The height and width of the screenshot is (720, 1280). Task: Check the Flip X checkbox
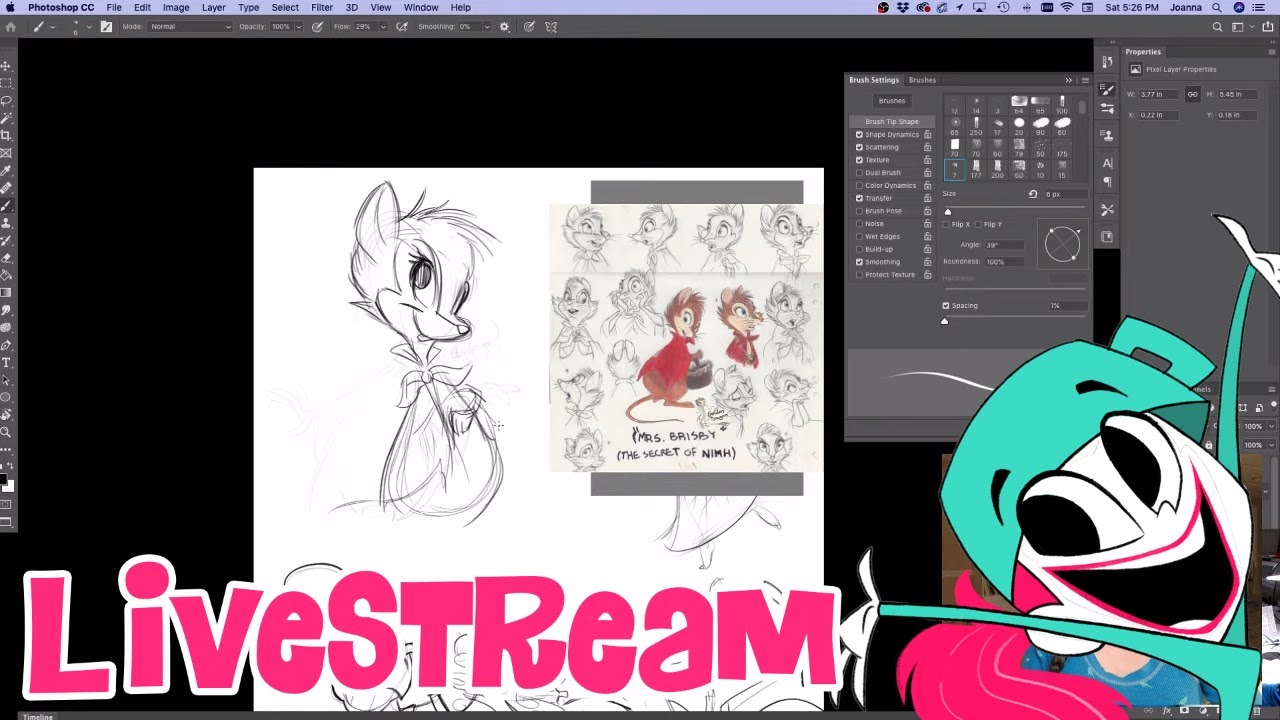(x=948, y=224)
